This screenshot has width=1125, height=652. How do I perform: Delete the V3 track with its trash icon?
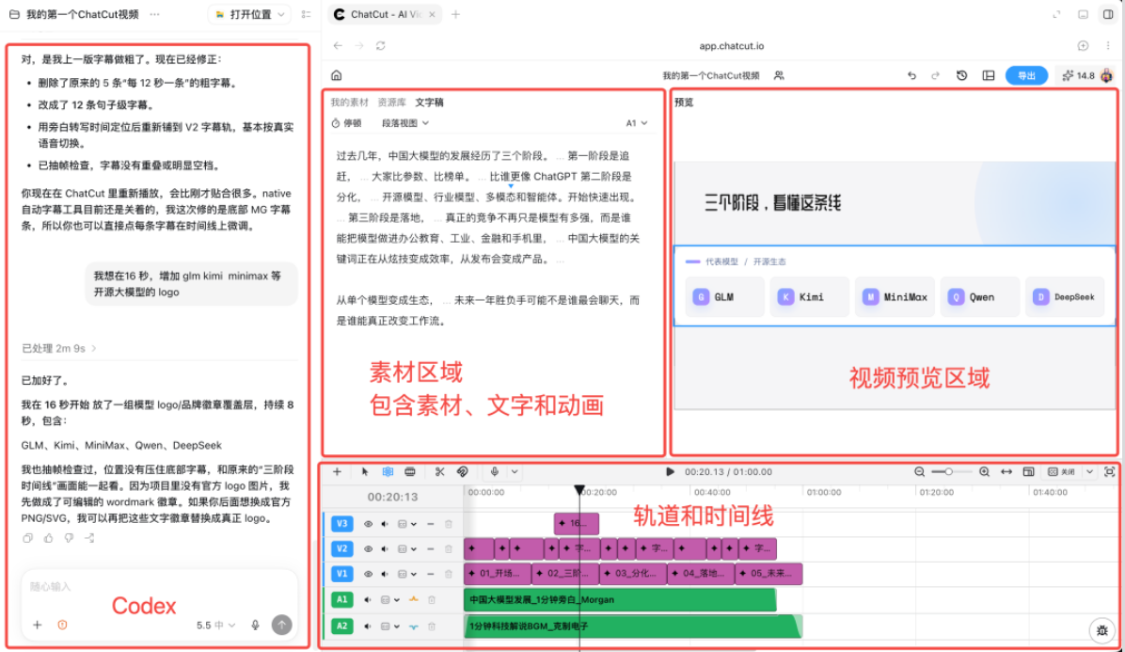coord(448,524)
